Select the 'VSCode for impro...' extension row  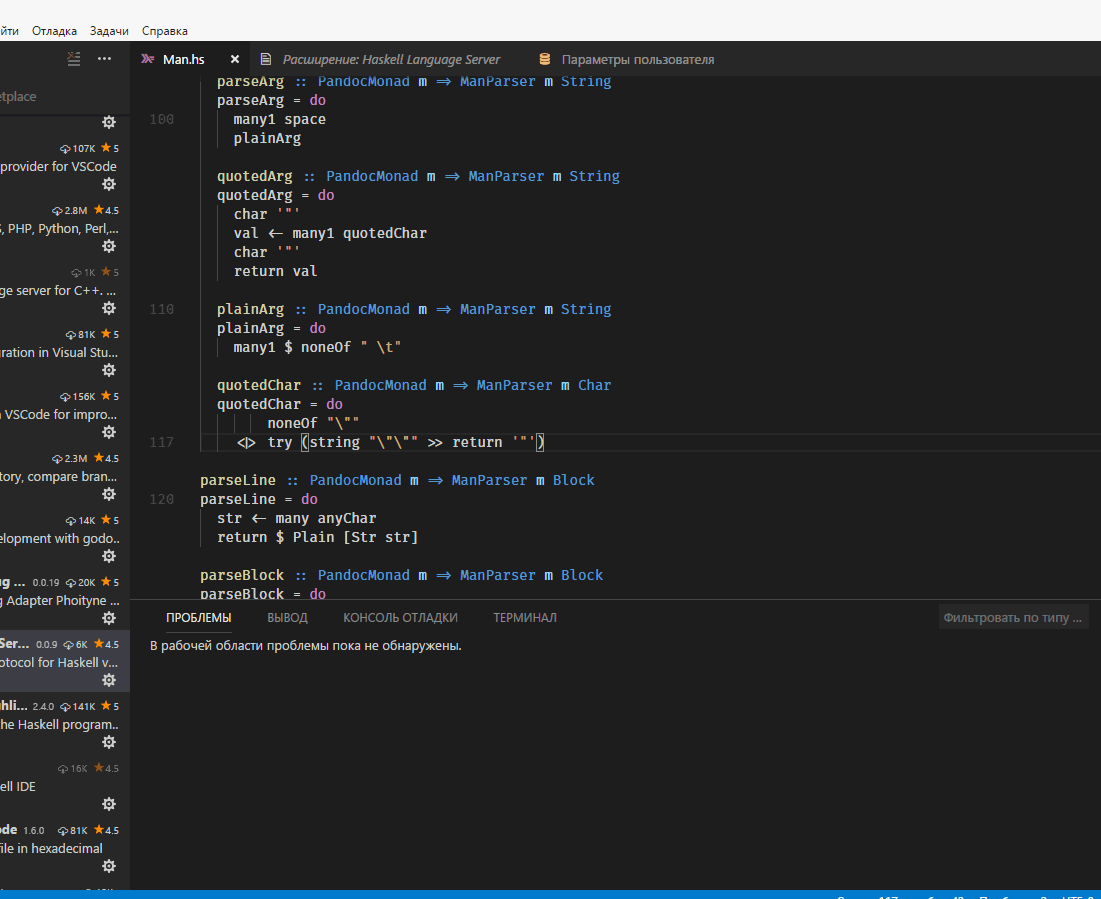[65, 414]
